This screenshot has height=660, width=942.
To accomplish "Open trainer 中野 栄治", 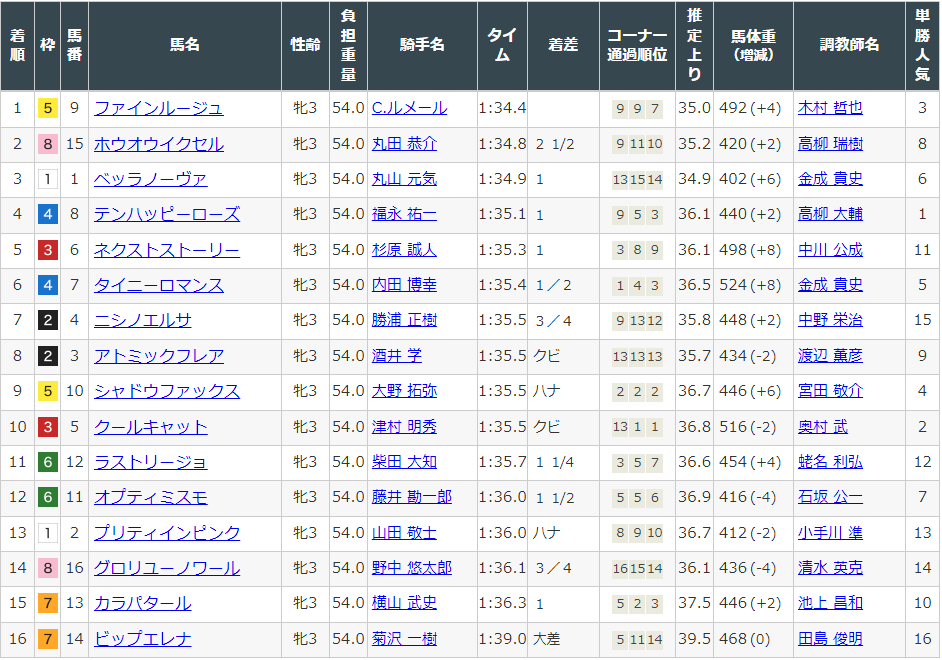I will 830,320.
